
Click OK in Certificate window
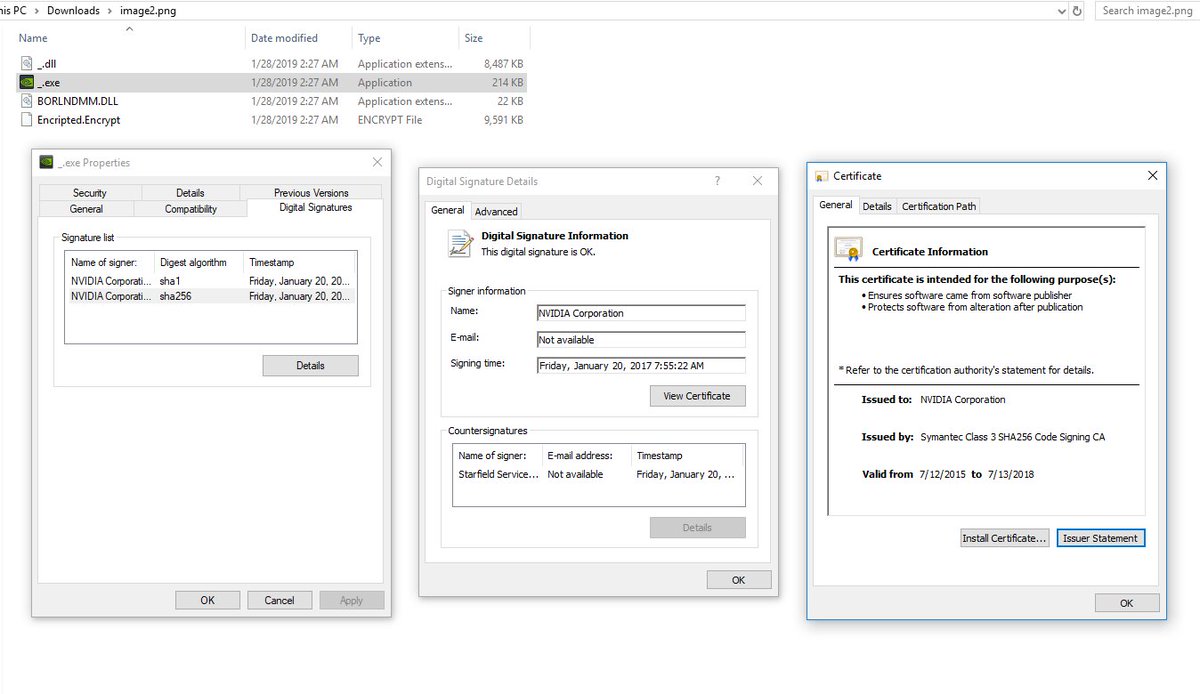click(1126, 603)
